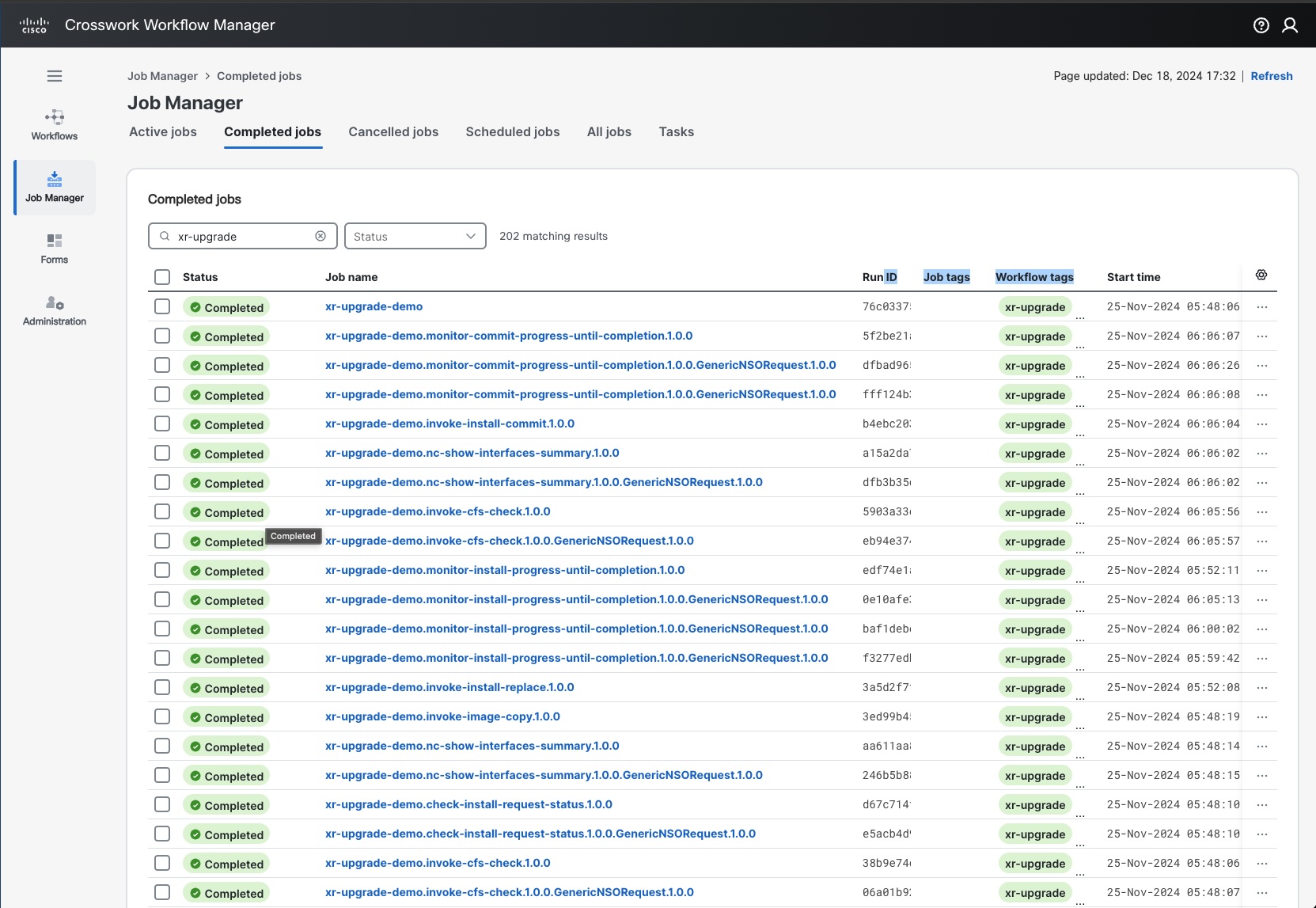Switch to All jobs tab
This screenshot has width=1316, height=908.
point(609,132)
